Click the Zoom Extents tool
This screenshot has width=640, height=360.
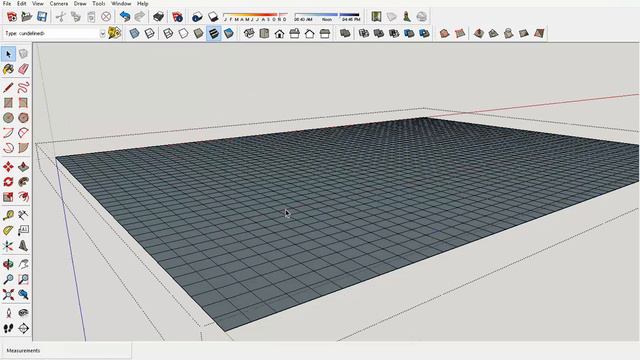[x=8, y=294]
